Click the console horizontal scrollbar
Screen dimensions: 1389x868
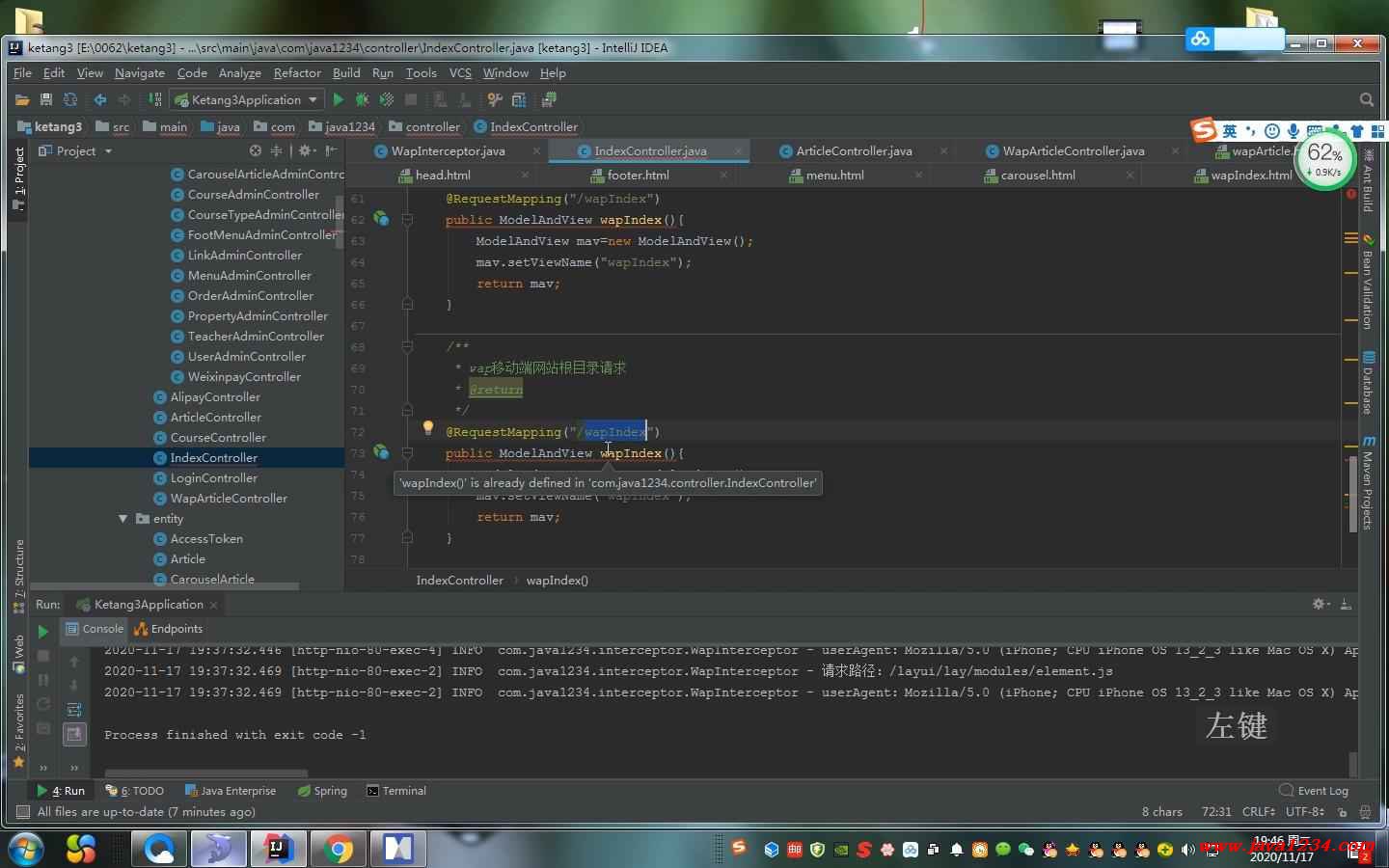[206, 773]
